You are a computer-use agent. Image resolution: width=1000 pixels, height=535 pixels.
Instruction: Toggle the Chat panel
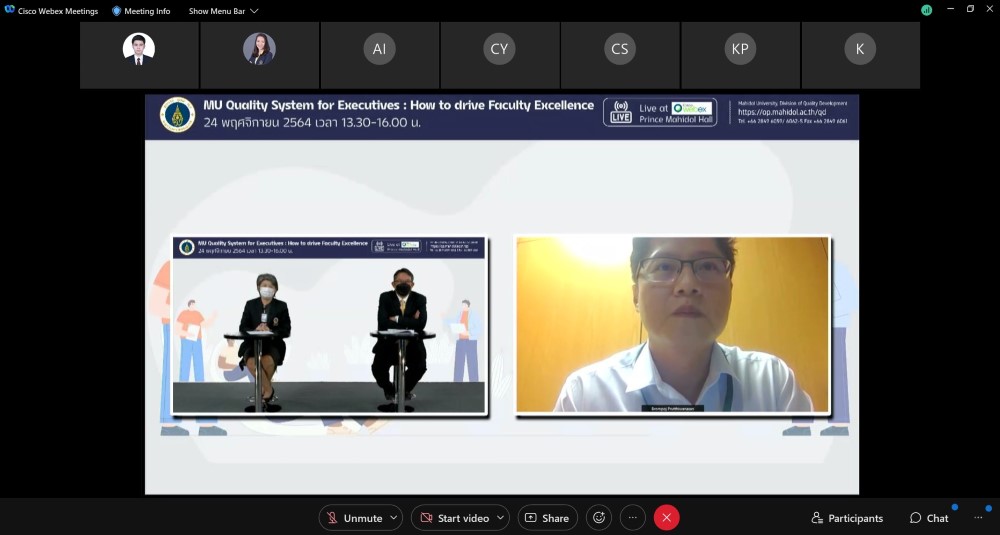(929, 518)
